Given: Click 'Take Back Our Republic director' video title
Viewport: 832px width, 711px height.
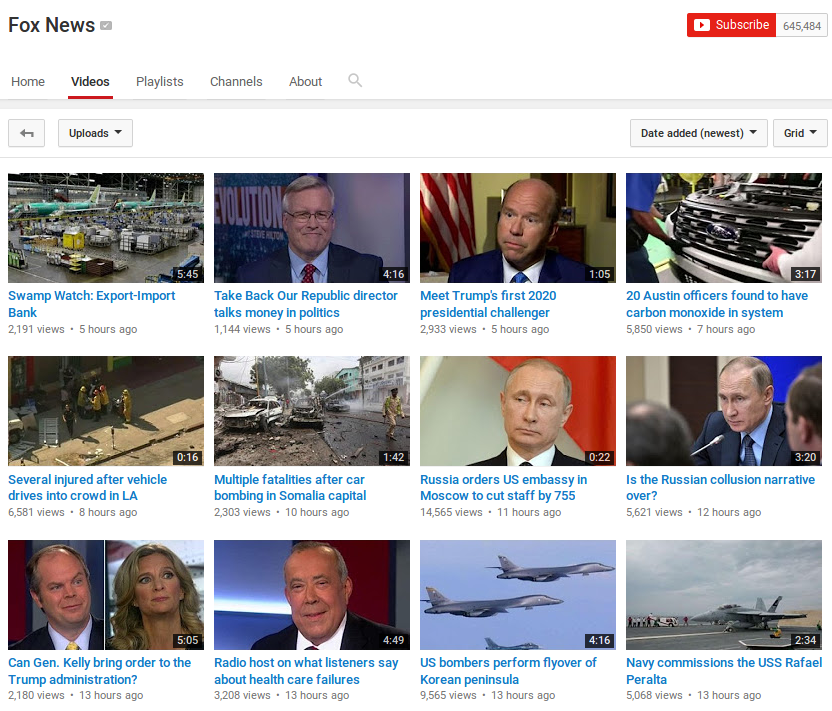Looking at the screenshot, I should (x=306, y=304).
